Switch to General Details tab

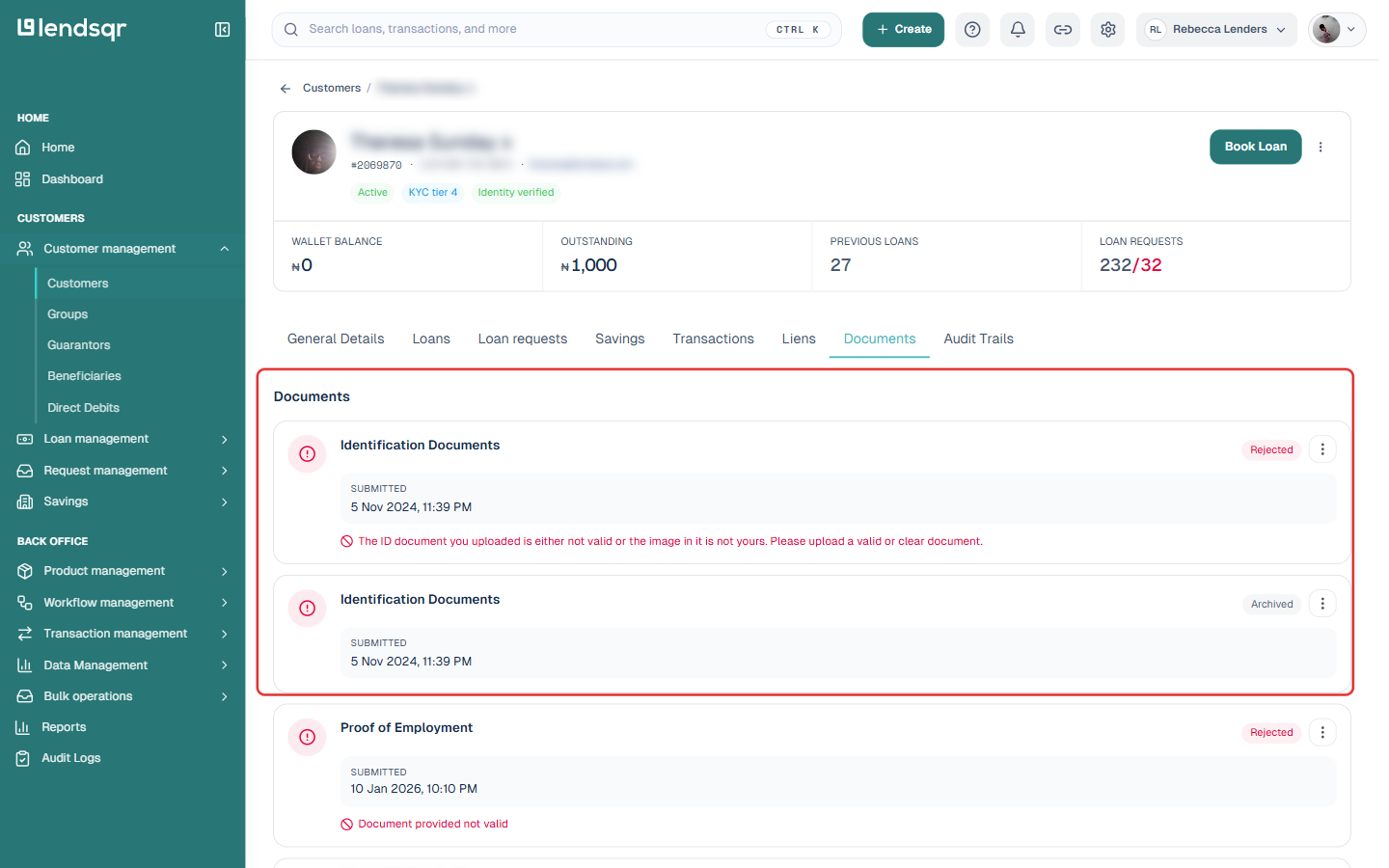pyautogui.click(x=336, y=339)
